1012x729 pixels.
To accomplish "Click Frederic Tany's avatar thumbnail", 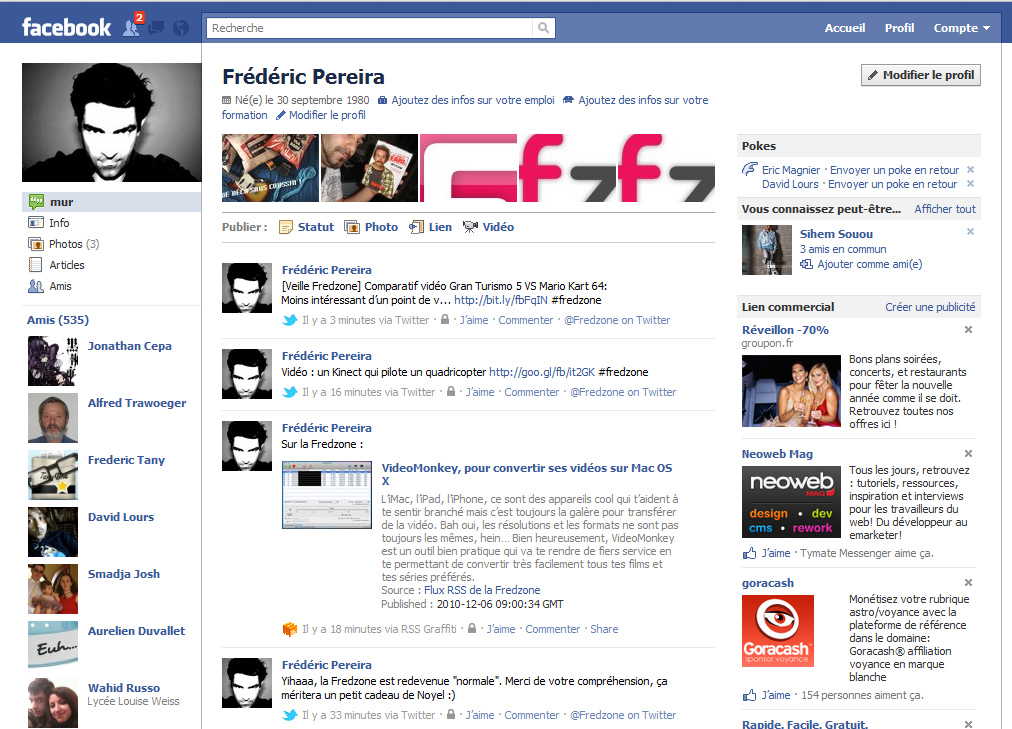I will click(x=53, y=475).
